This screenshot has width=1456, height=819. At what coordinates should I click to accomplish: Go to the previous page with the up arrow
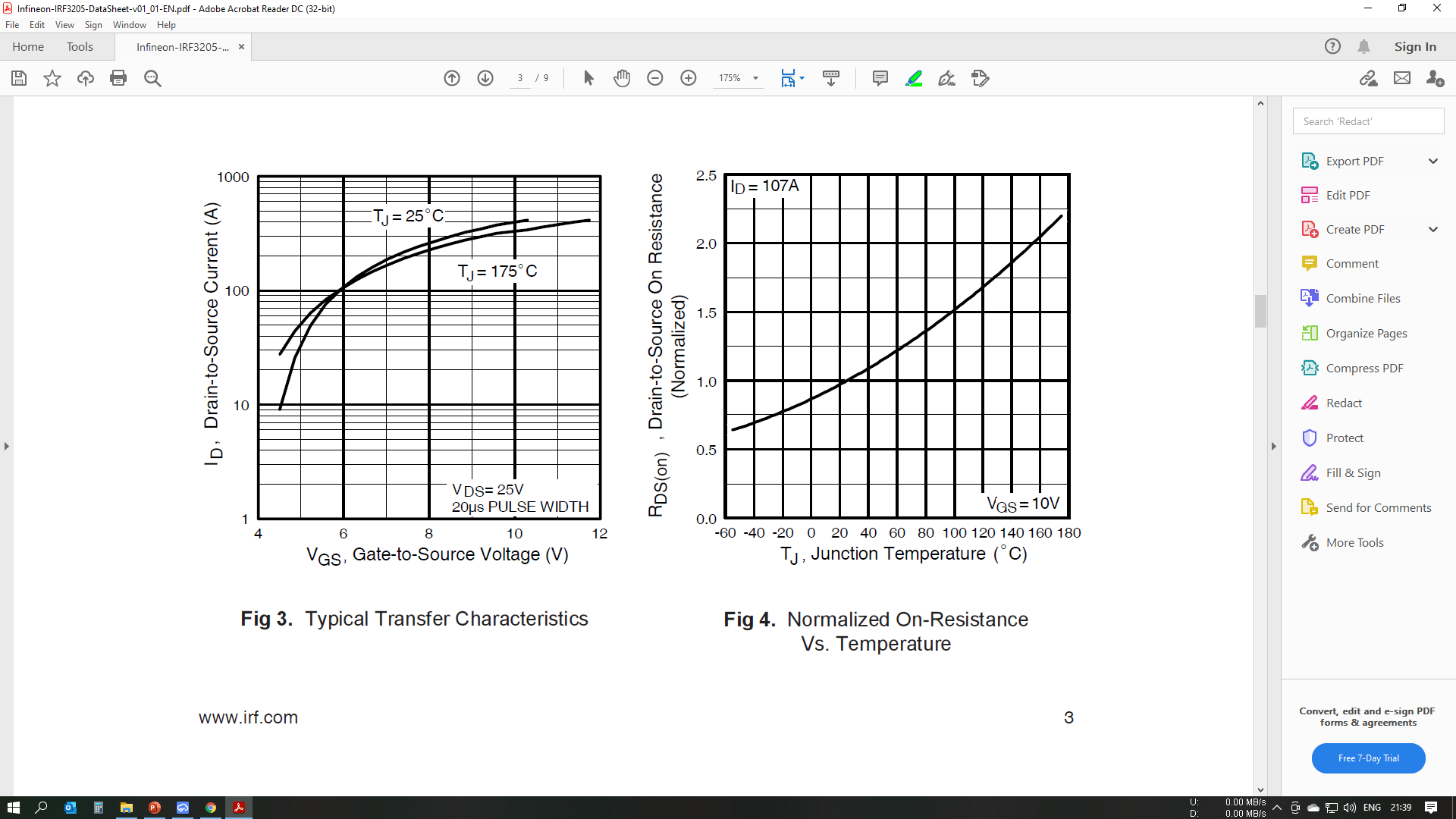click(452, 78)
